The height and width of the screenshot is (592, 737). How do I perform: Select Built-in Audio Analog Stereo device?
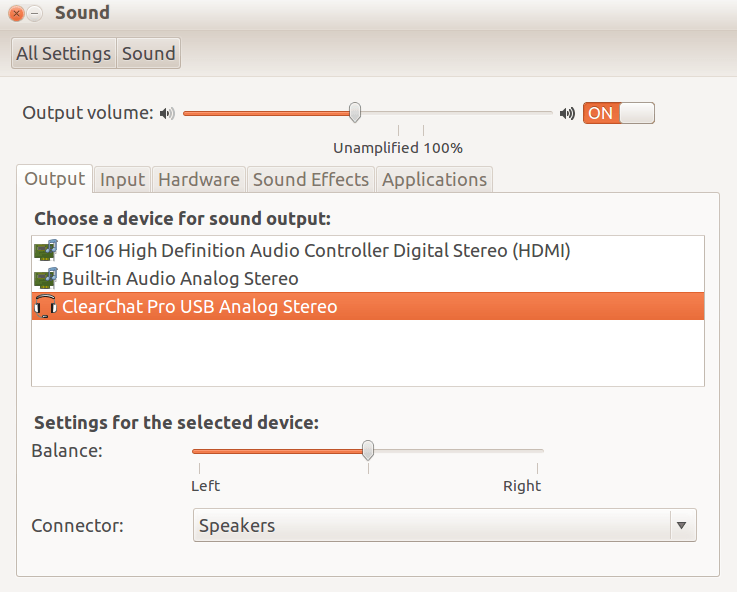(x=180, y=279)
